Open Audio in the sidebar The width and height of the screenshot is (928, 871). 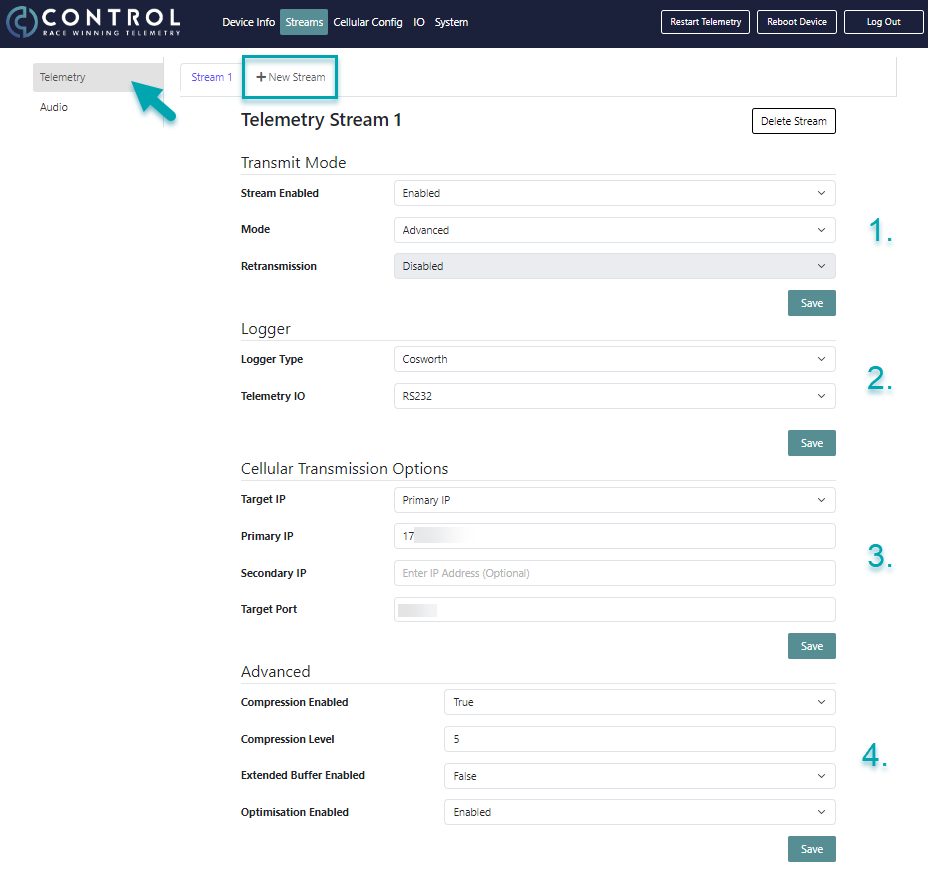click(x=54, y=107)
